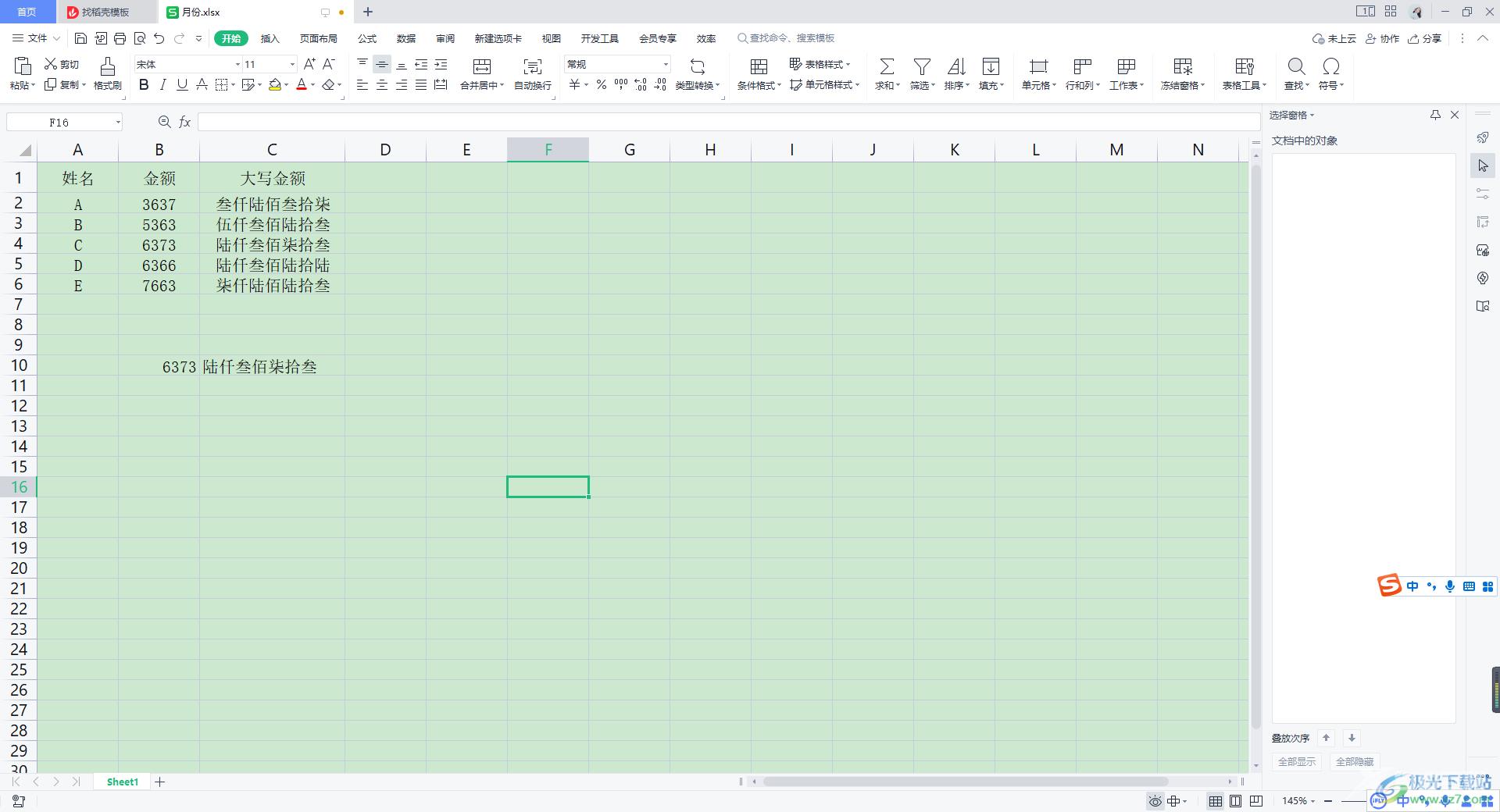Viewport: 1500px width, 812px height.
Task: Add a new sheet with plus button
Action: (160, 782)
